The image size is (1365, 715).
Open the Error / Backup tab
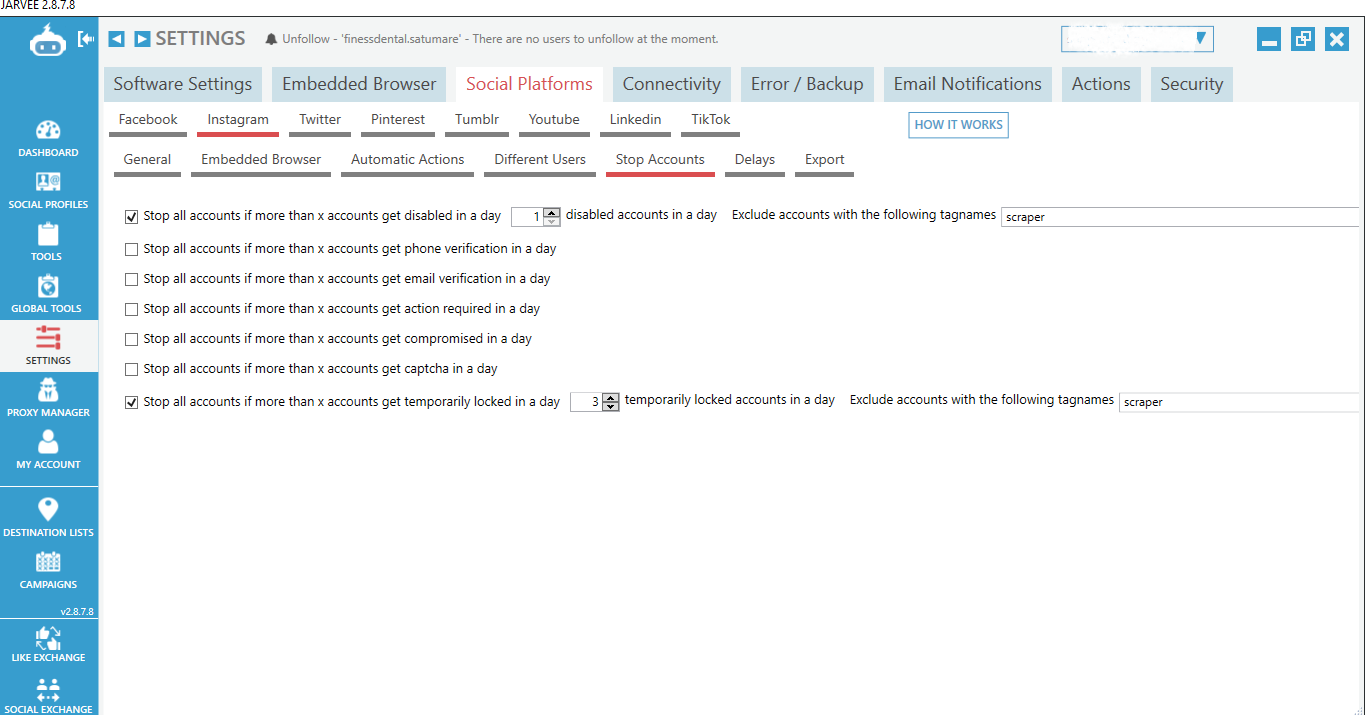tap(807, 84)
